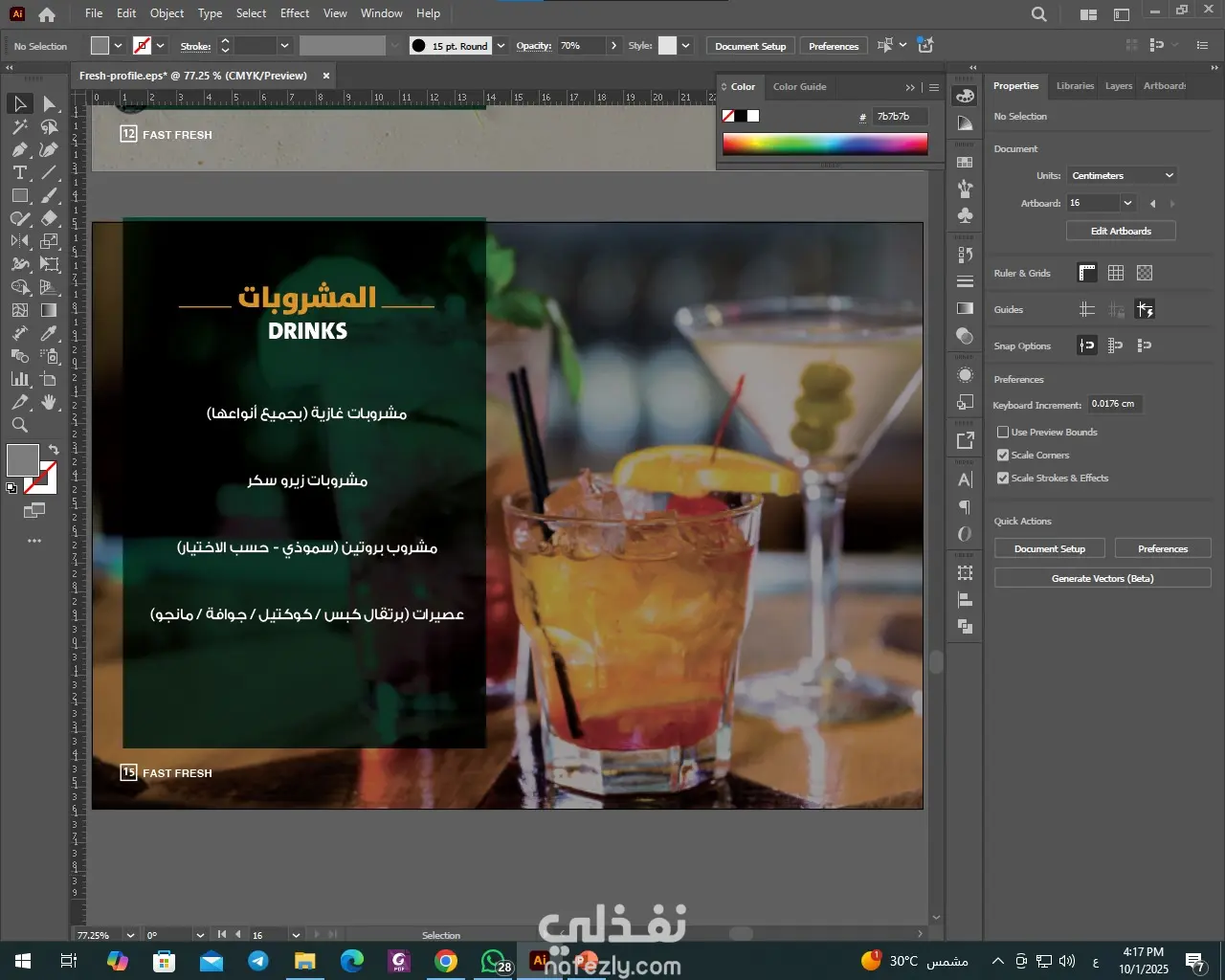1225x980 pixels.
Task: Expand the Artboard number dropdown
Action: tap(1127, 203)
